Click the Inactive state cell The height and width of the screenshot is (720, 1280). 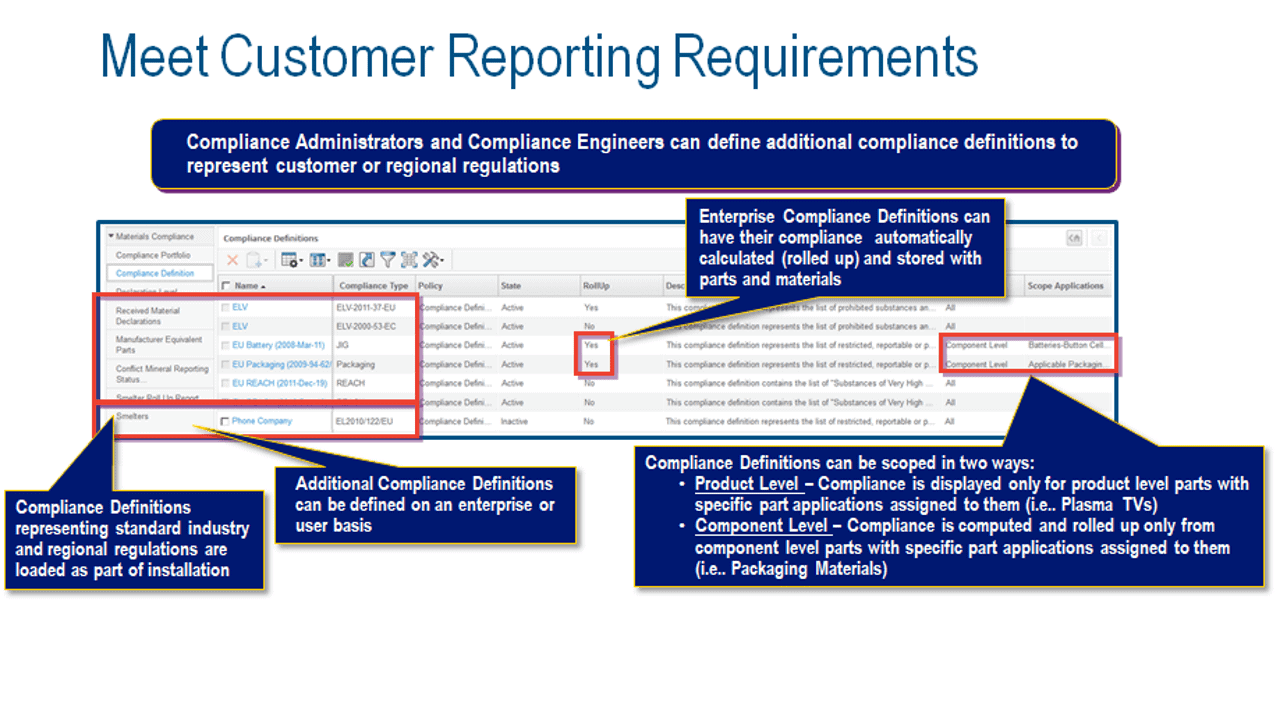[x=513, y=422]
